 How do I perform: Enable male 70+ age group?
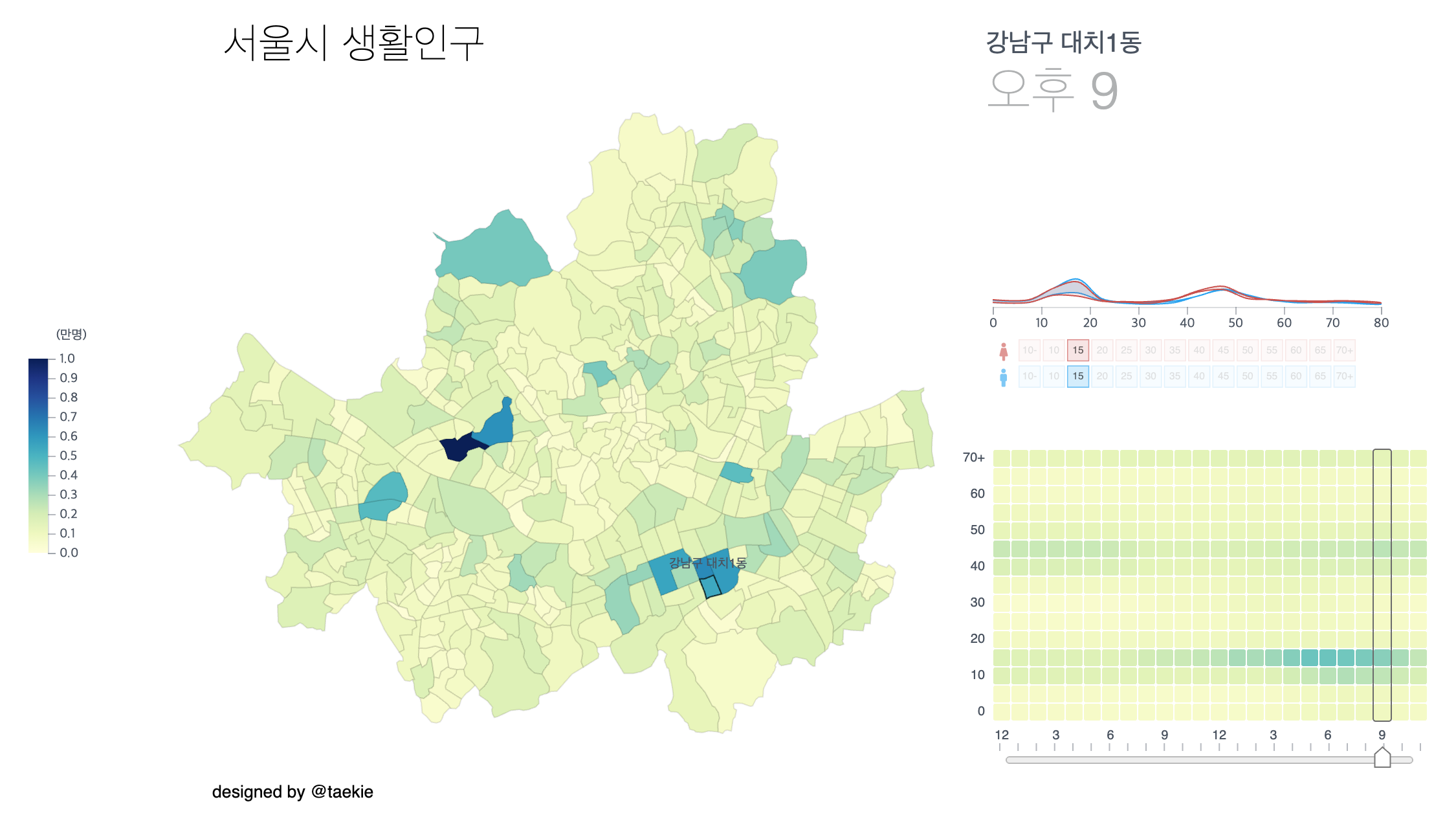1344,376
